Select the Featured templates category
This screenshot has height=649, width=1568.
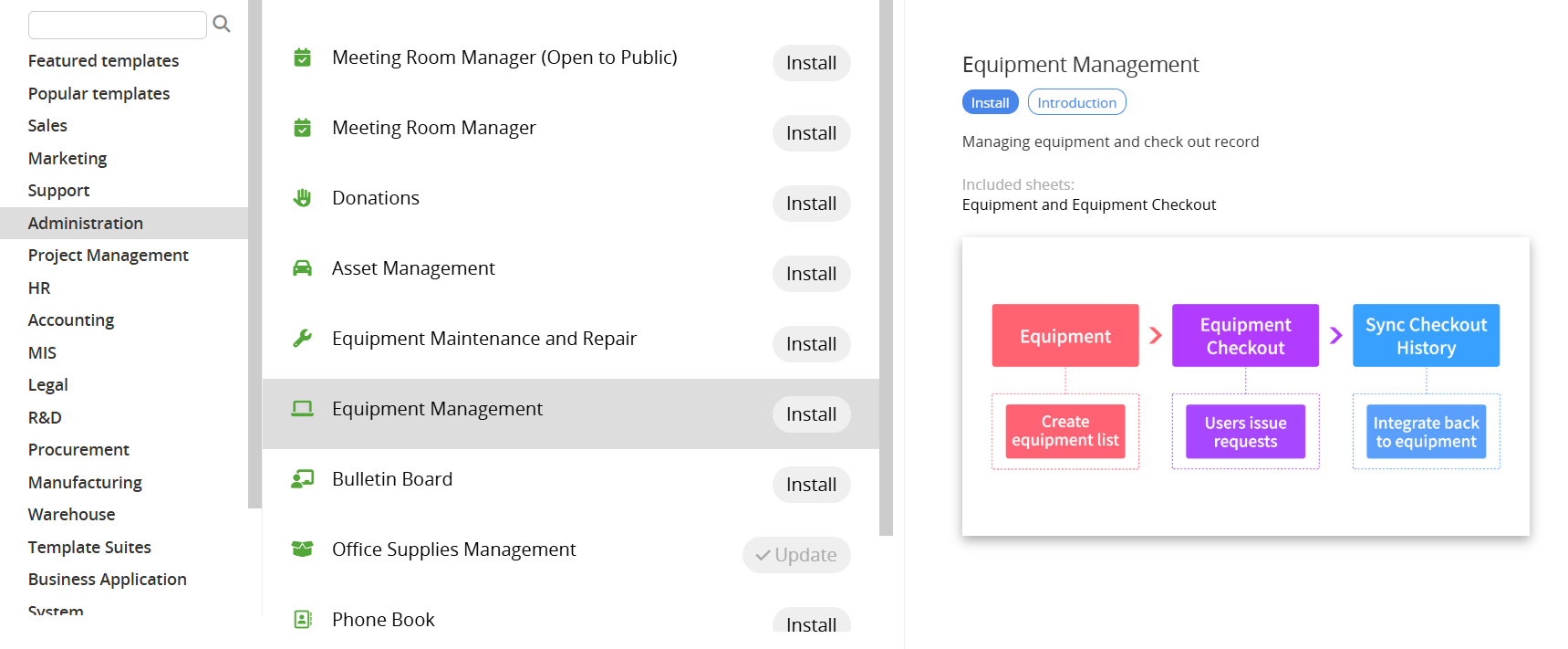[103, 61]
